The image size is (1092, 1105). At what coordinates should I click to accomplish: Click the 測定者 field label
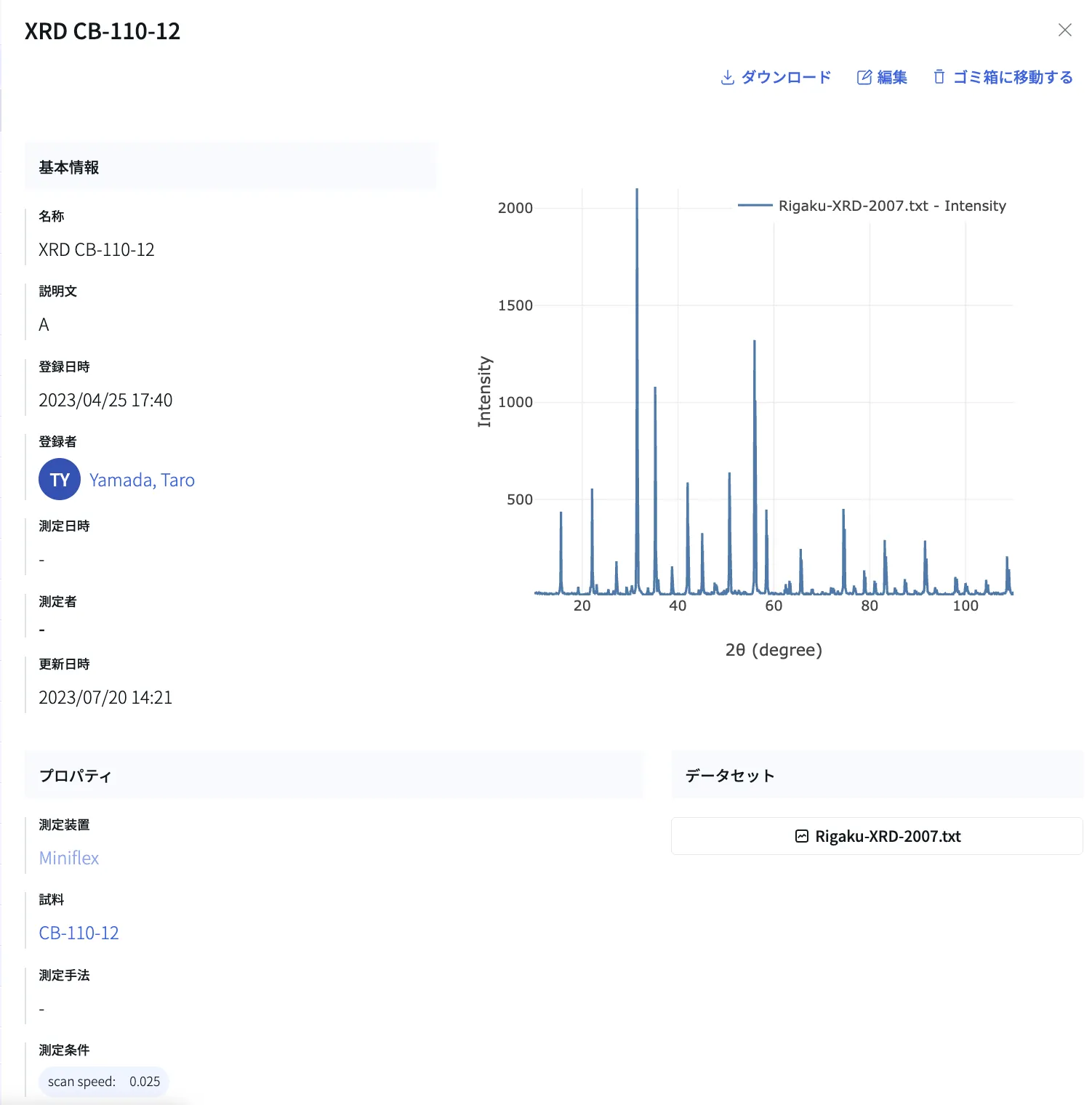(57, 601)
